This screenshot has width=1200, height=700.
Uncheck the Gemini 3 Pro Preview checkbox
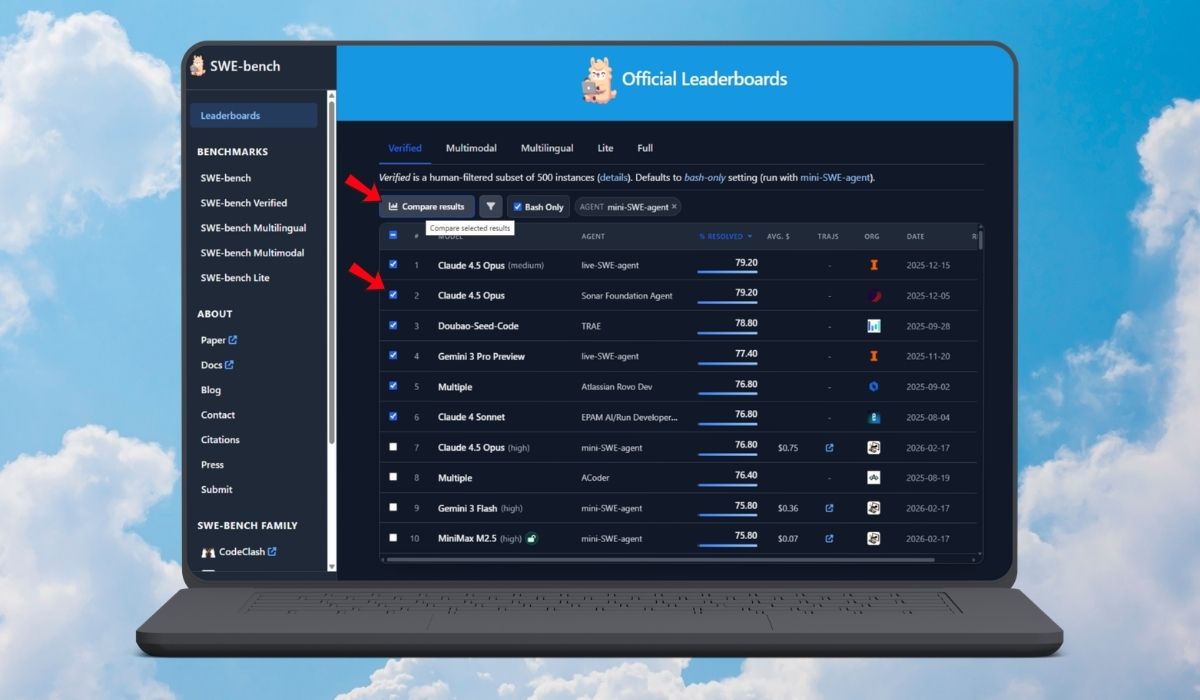[393, 355]
